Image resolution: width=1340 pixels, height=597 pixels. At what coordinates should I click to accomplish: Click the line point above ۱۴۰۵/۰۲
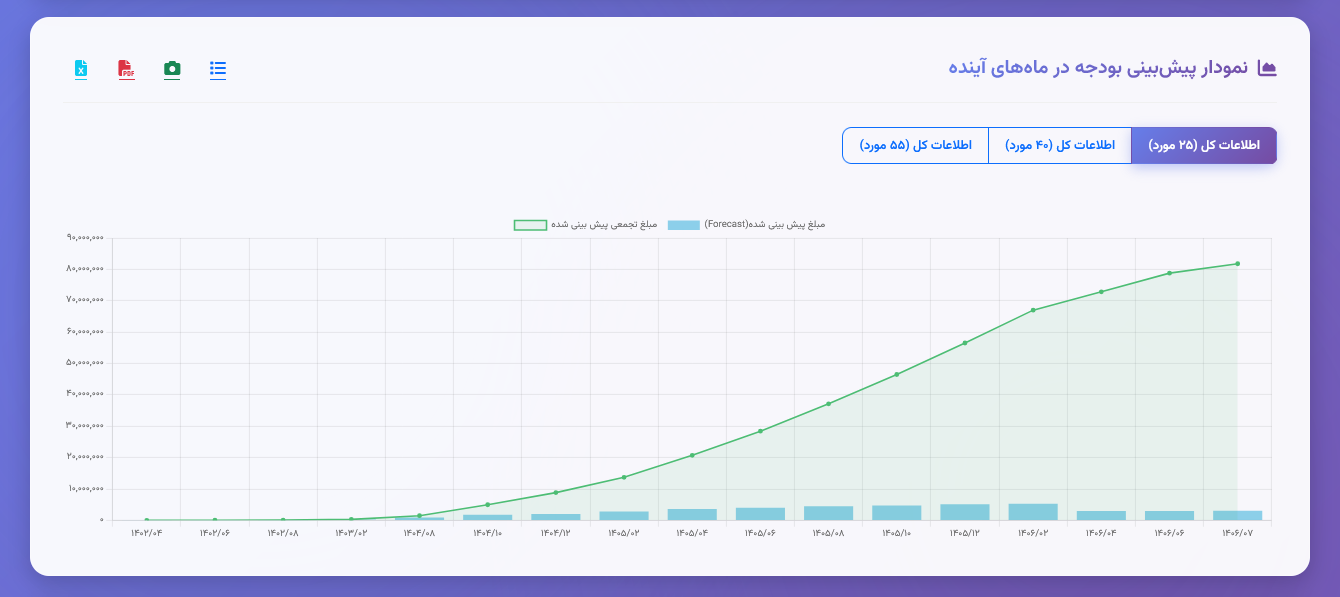pyautogui.click(x=624, y=477)
